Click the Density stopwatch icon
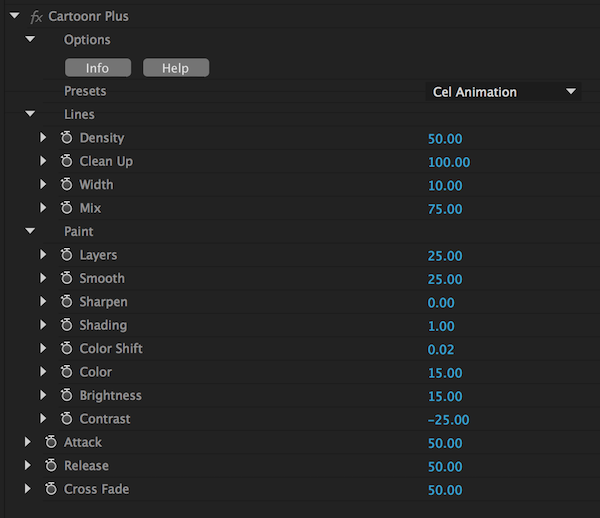The image size is (600, 518). pyautogui.click(x=67, y=138)
